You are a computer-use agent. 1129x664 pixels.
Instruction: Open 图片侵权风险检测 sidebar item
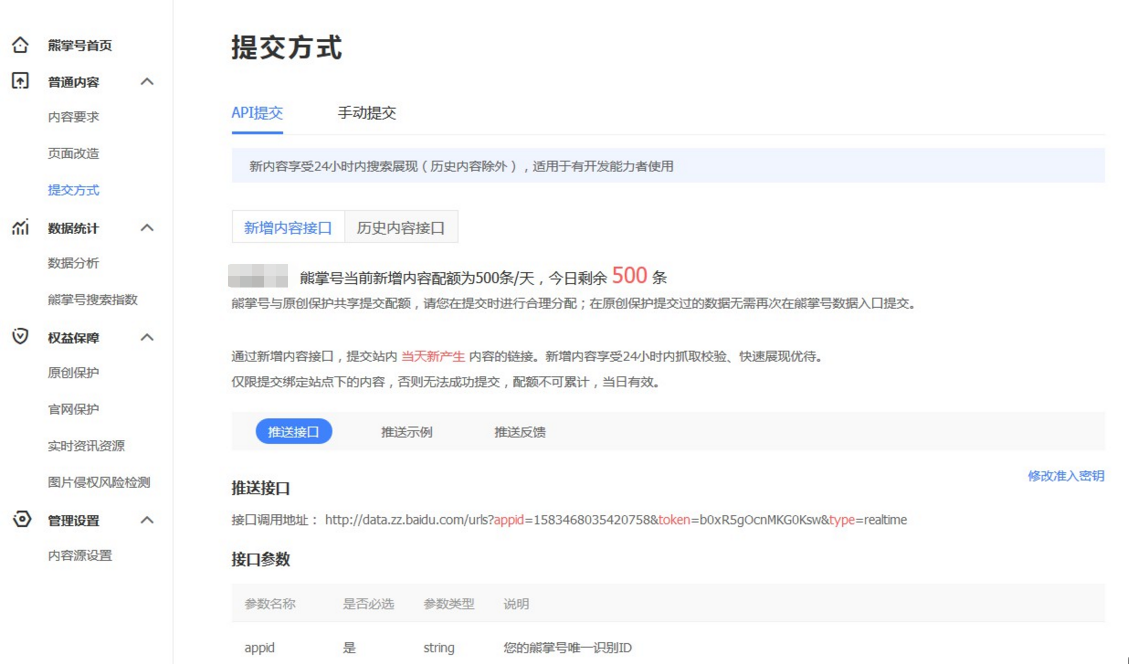99,482
